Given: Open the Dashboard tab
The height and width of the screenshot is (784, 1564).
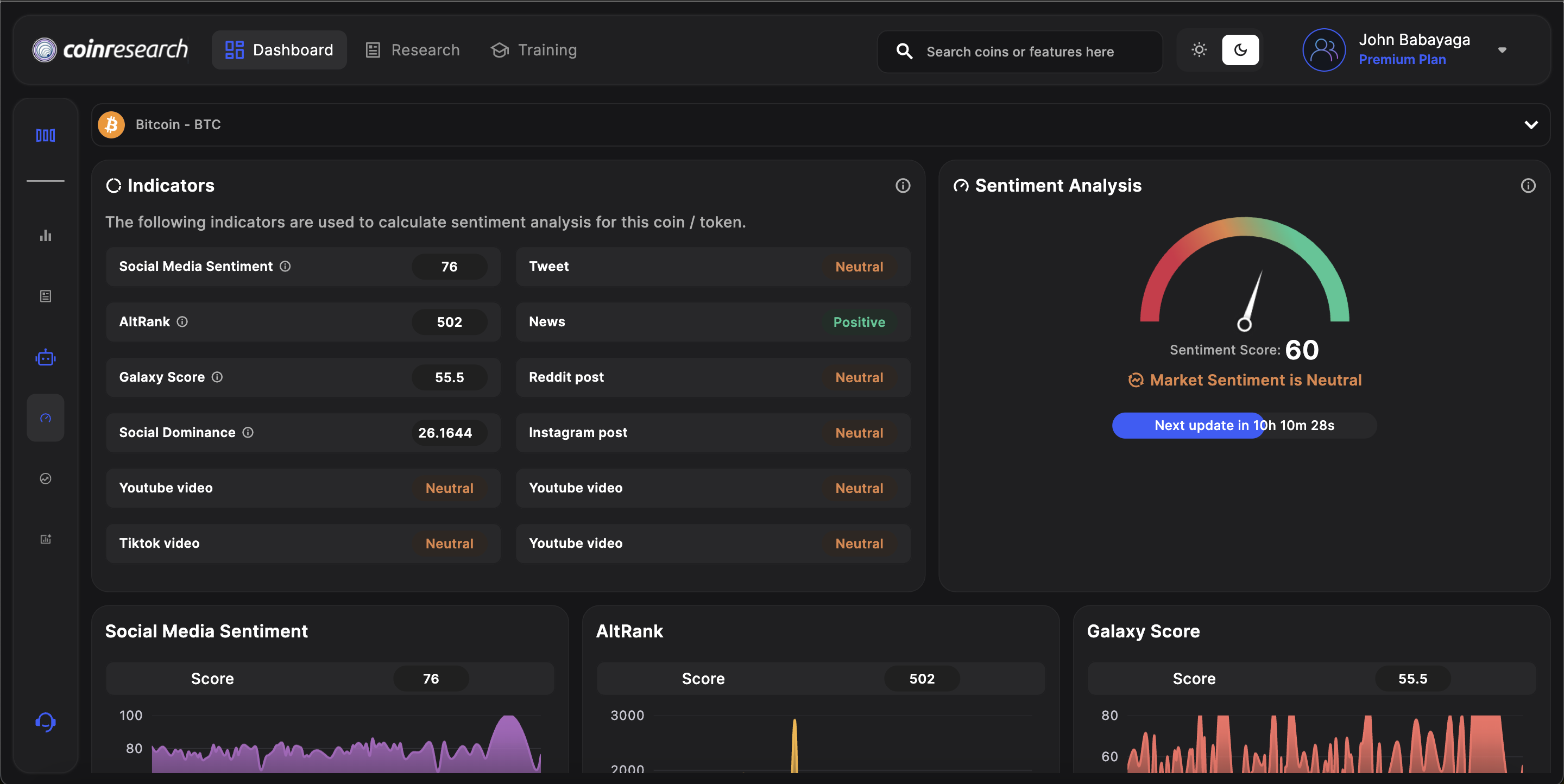Looking at the screenshot, I should pyautogui.click(x=279, y=50).
